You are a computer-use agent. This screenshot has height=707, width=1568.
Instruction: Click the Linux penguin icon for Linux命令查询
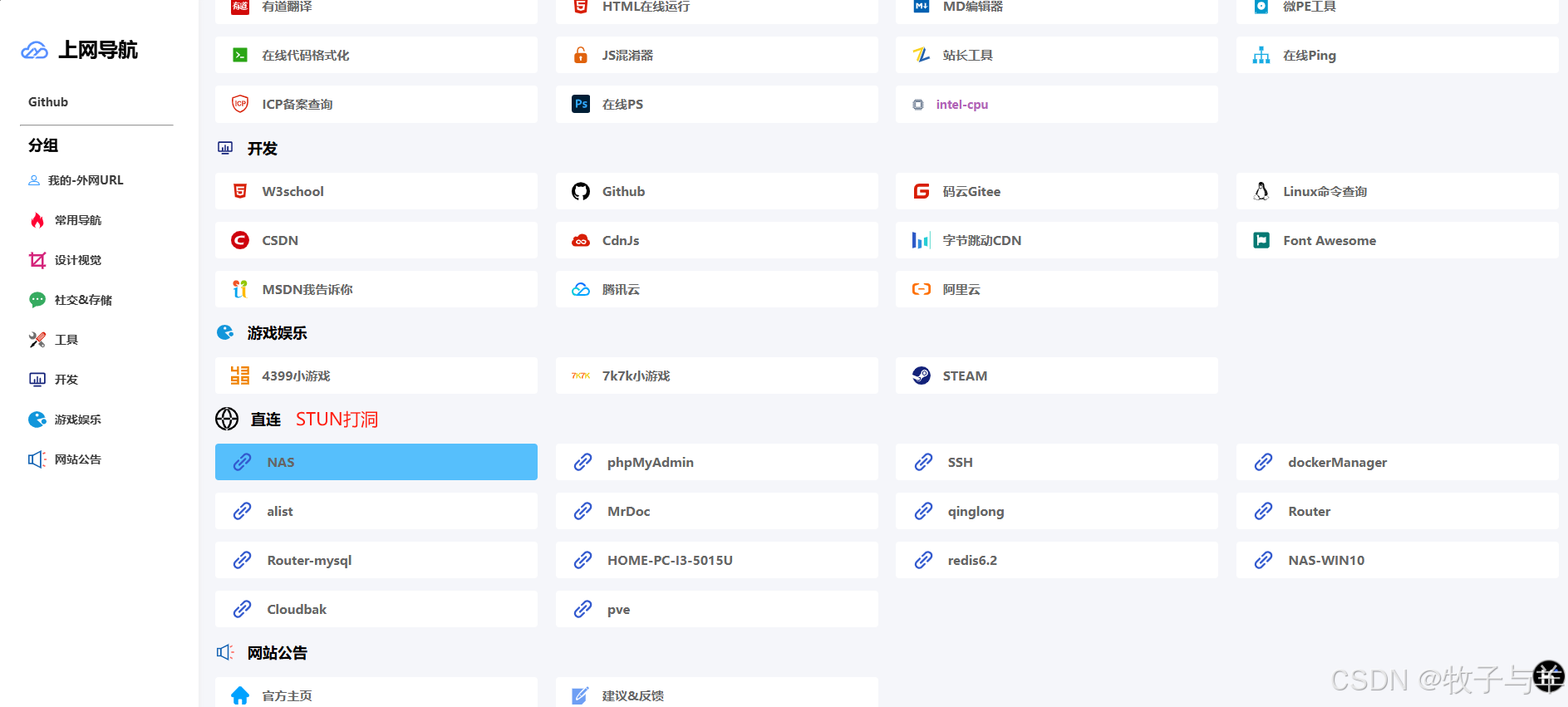pos(1261,191)
